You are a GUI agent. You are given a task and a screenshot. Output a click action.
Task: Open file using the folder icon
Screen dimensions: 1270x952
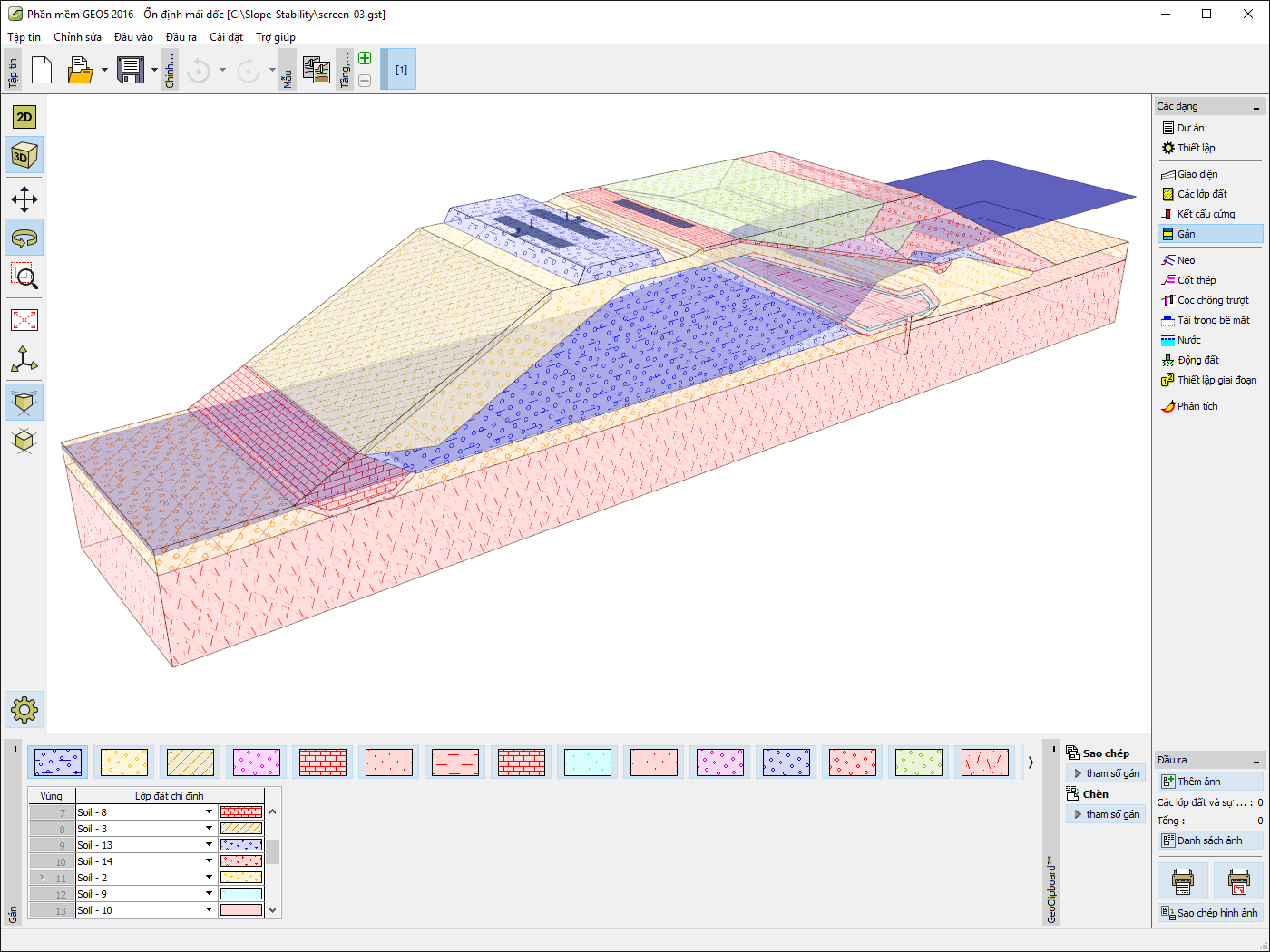click(x=81, y=70)
